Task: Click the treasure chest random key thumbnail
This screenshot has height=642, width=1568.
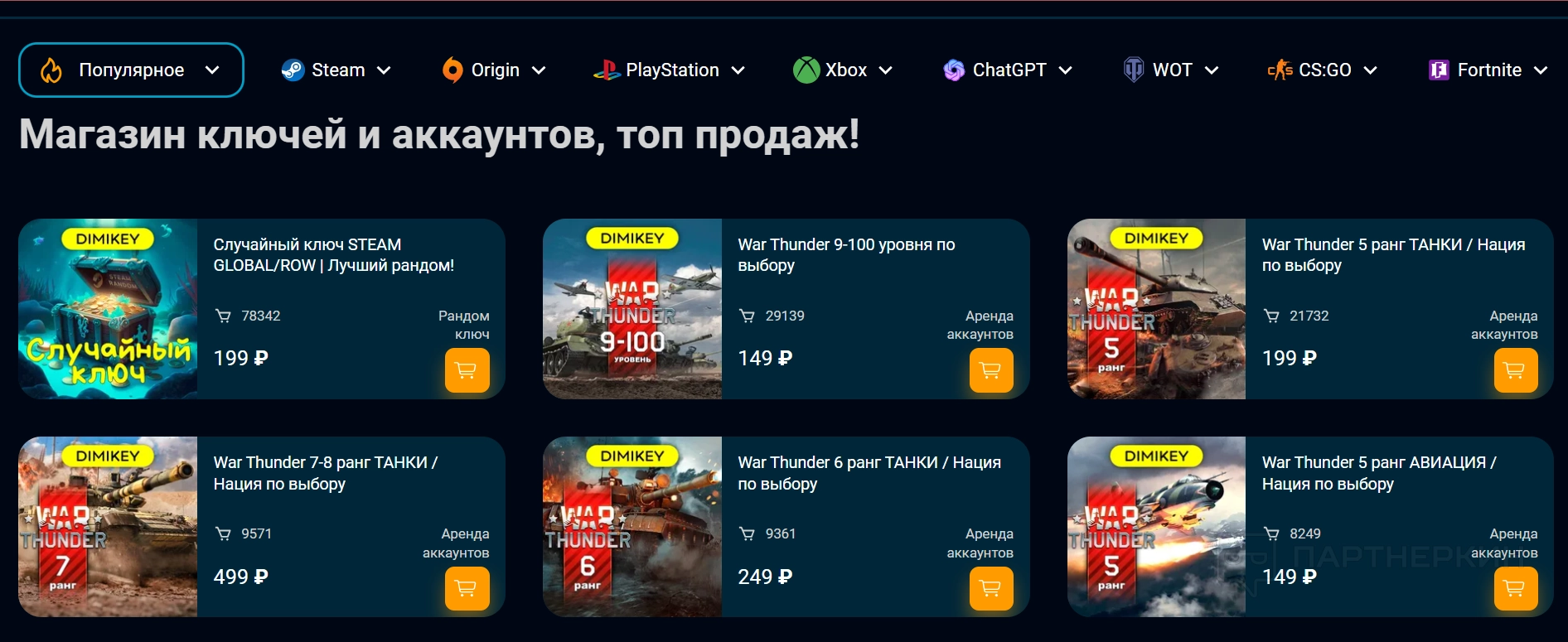Action: click(x=108, y=309)
